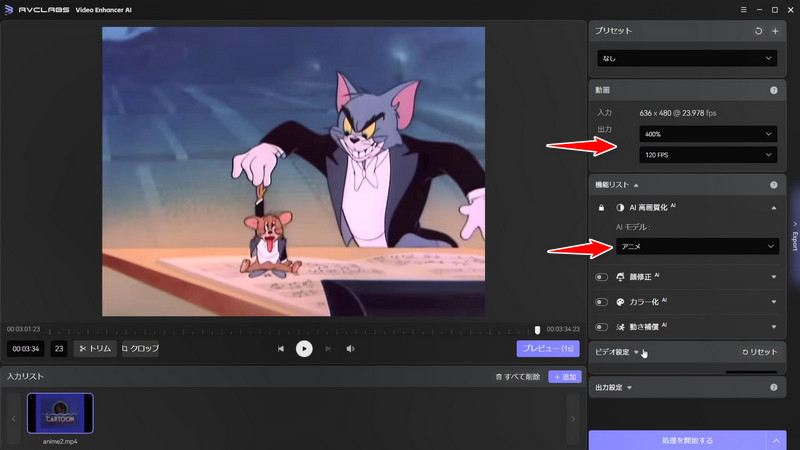
Task: Expand the 顔修正 options arrow
Action: point(773,277)
